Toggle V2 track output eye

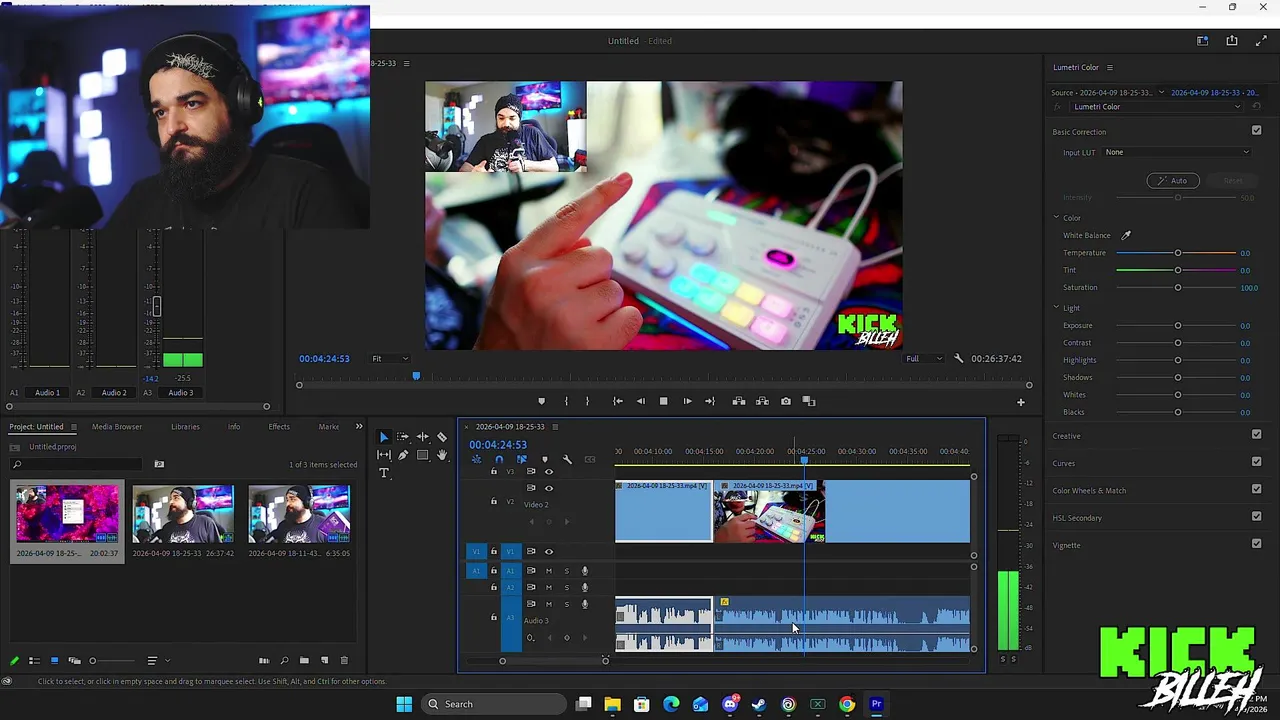click(x=548, y=488)
